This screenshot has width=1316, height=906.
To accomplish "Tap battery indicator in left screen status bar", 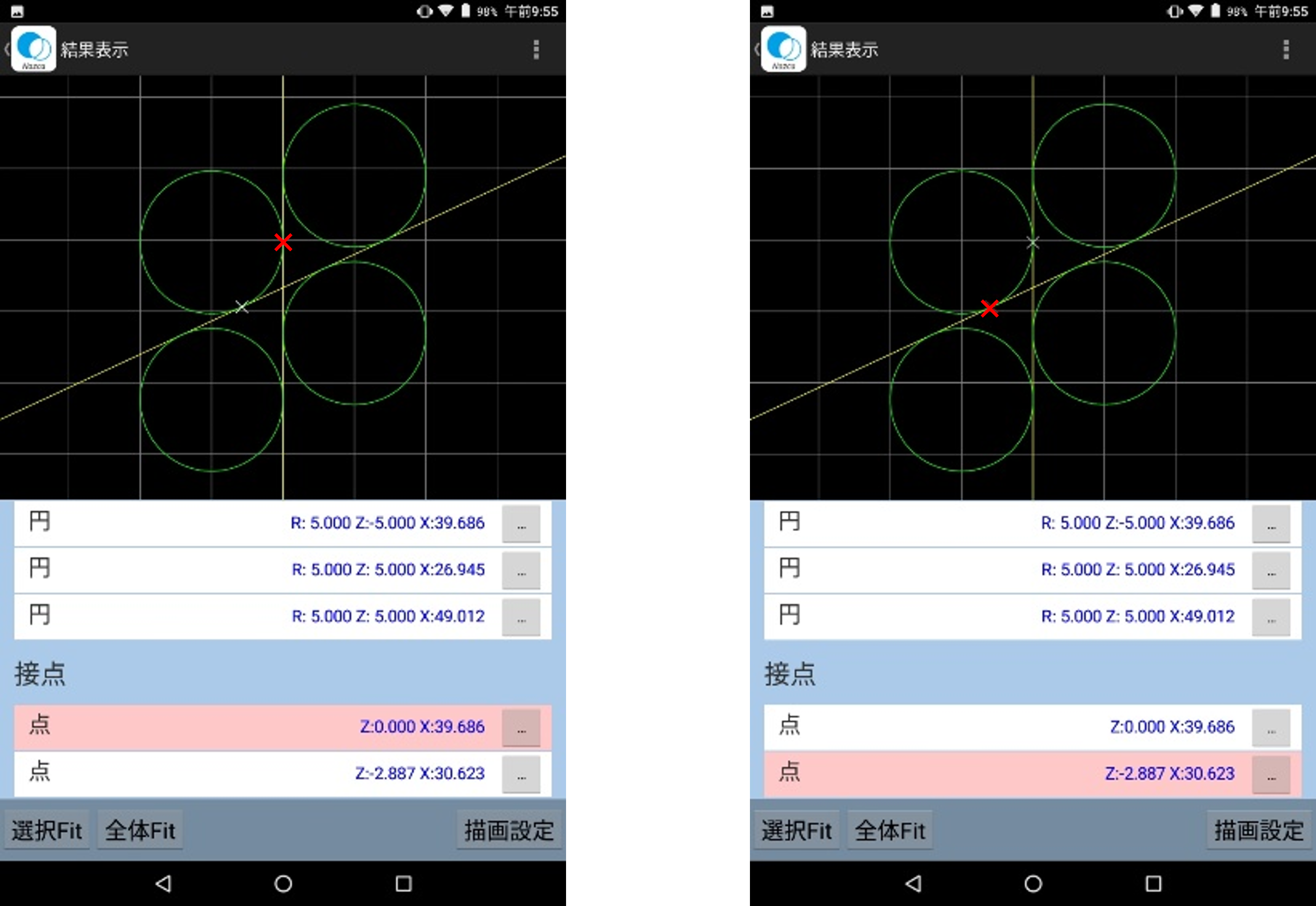I will [465, 11].
